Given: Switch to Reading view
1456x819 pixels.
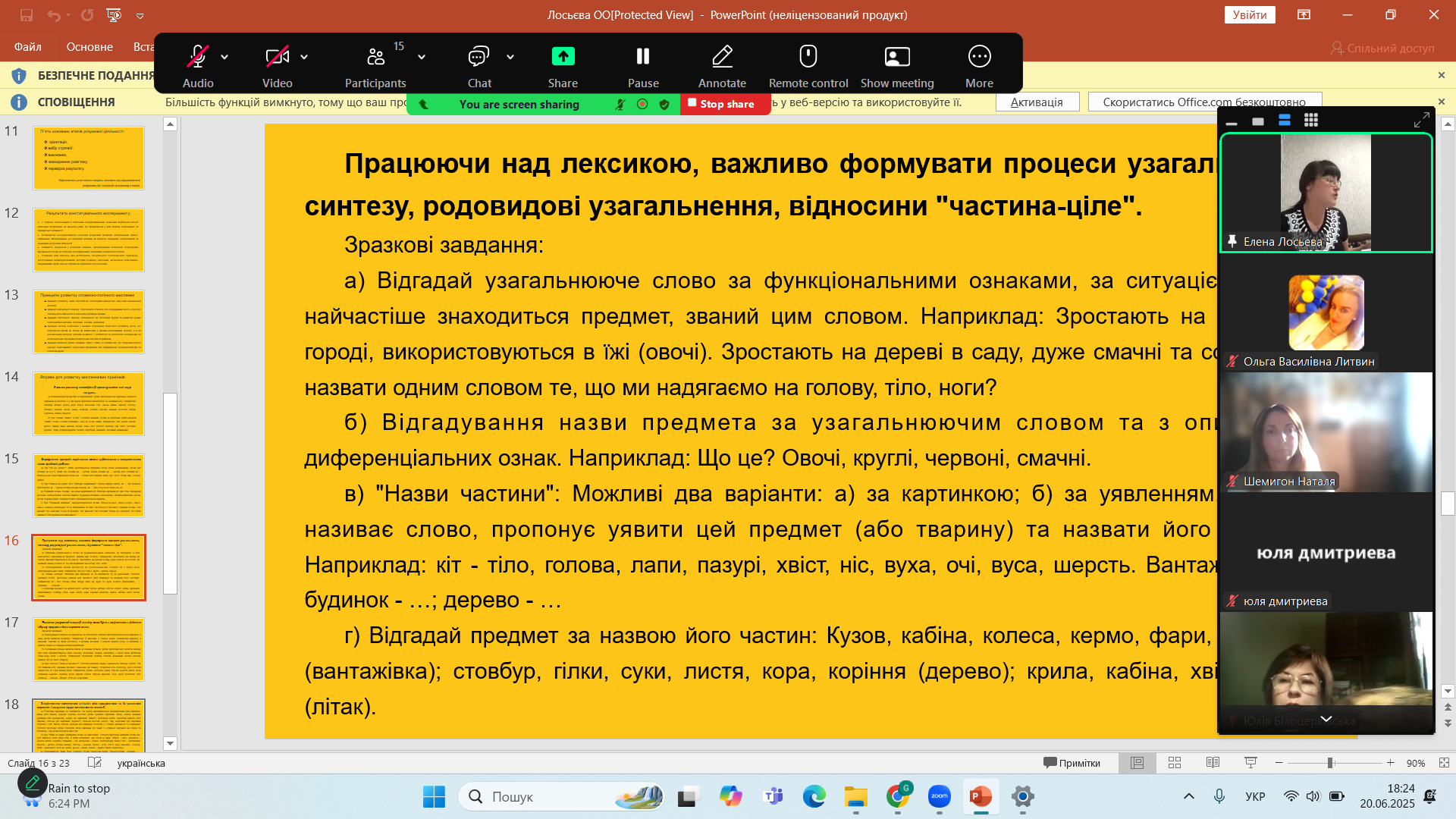Looking at the screenshot, I should 1213,763.
